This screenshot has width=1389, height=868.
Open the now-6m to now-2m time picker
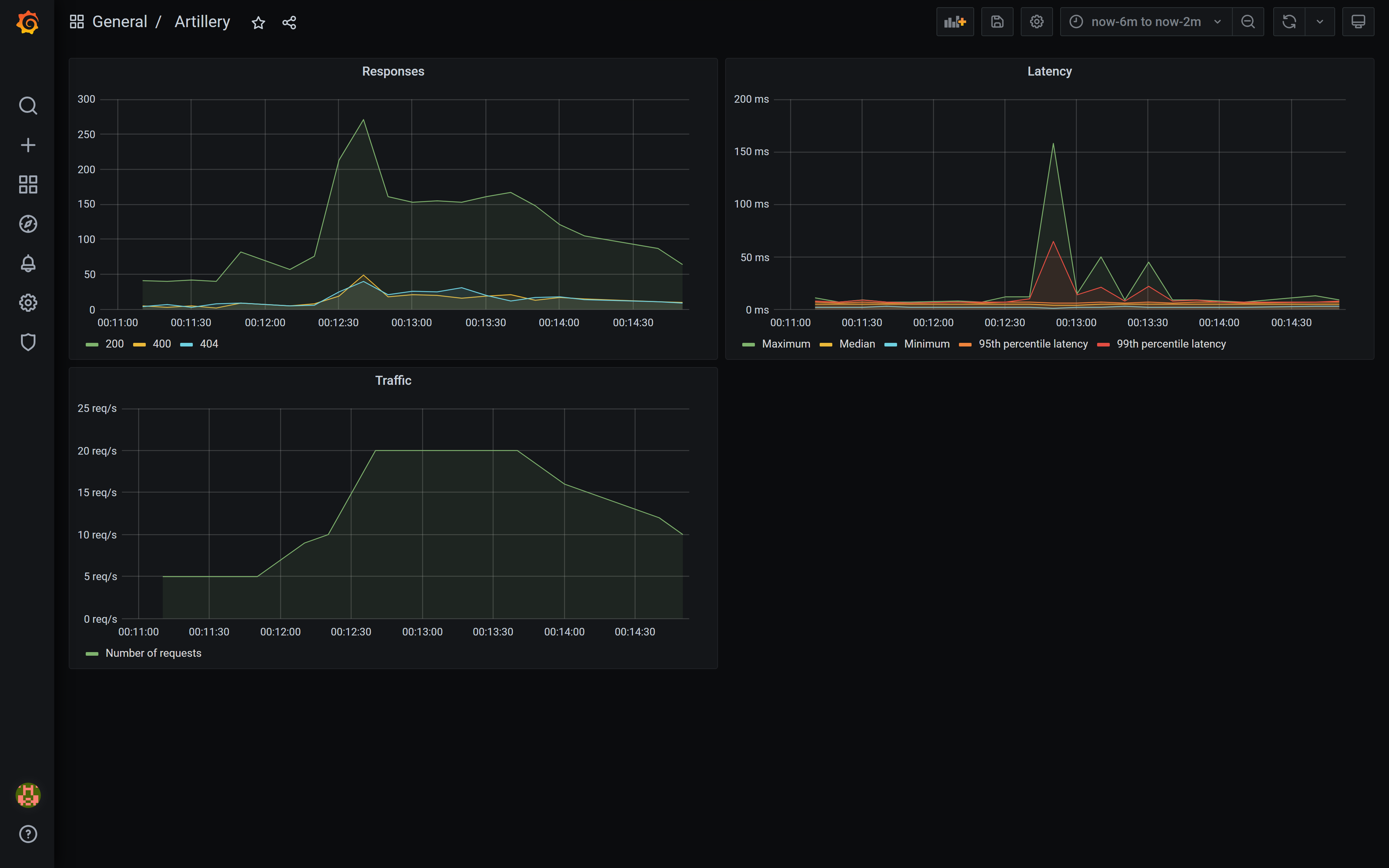tap(1145, 22)
